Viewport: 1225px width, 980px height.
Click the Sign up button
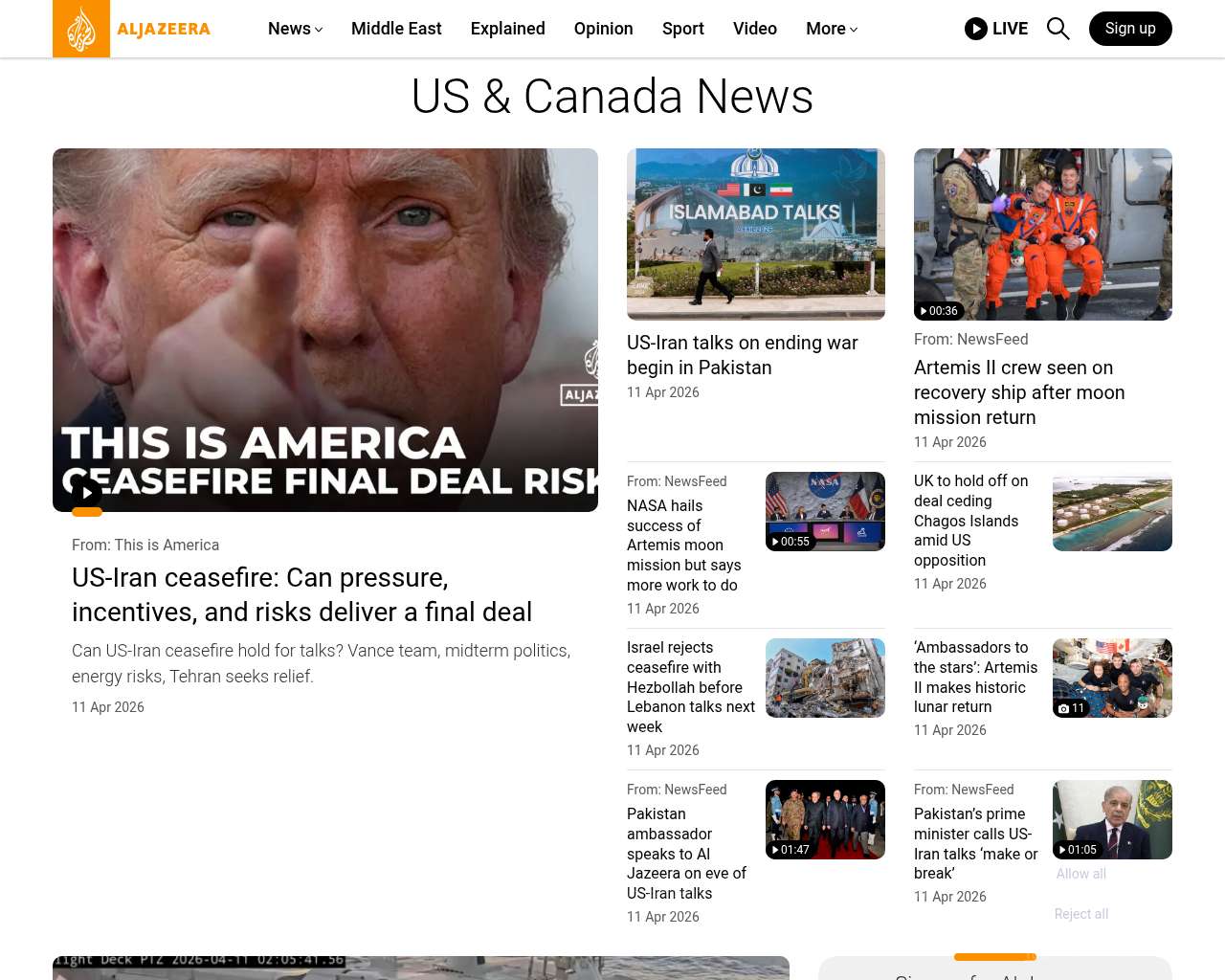point(1129,29)
